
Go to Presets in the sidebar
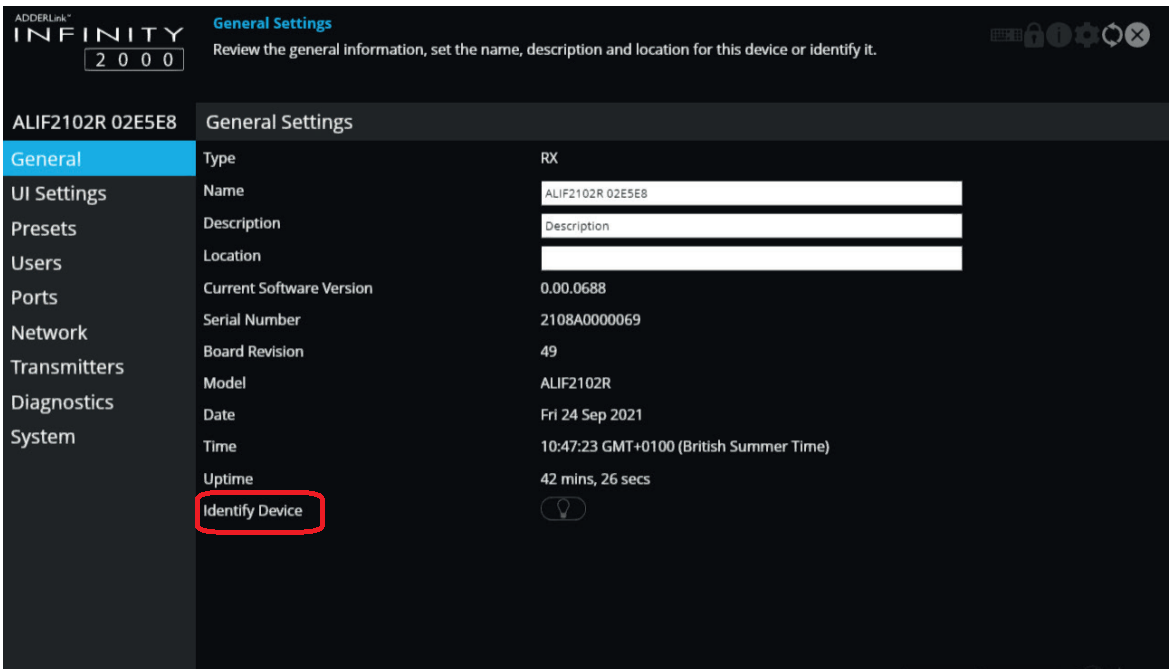99,228
